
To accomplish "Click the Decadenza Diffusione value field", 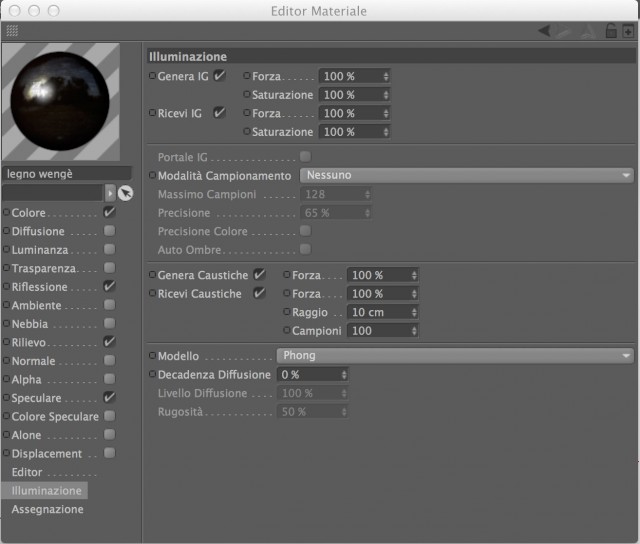I will (x=313, y=375).
